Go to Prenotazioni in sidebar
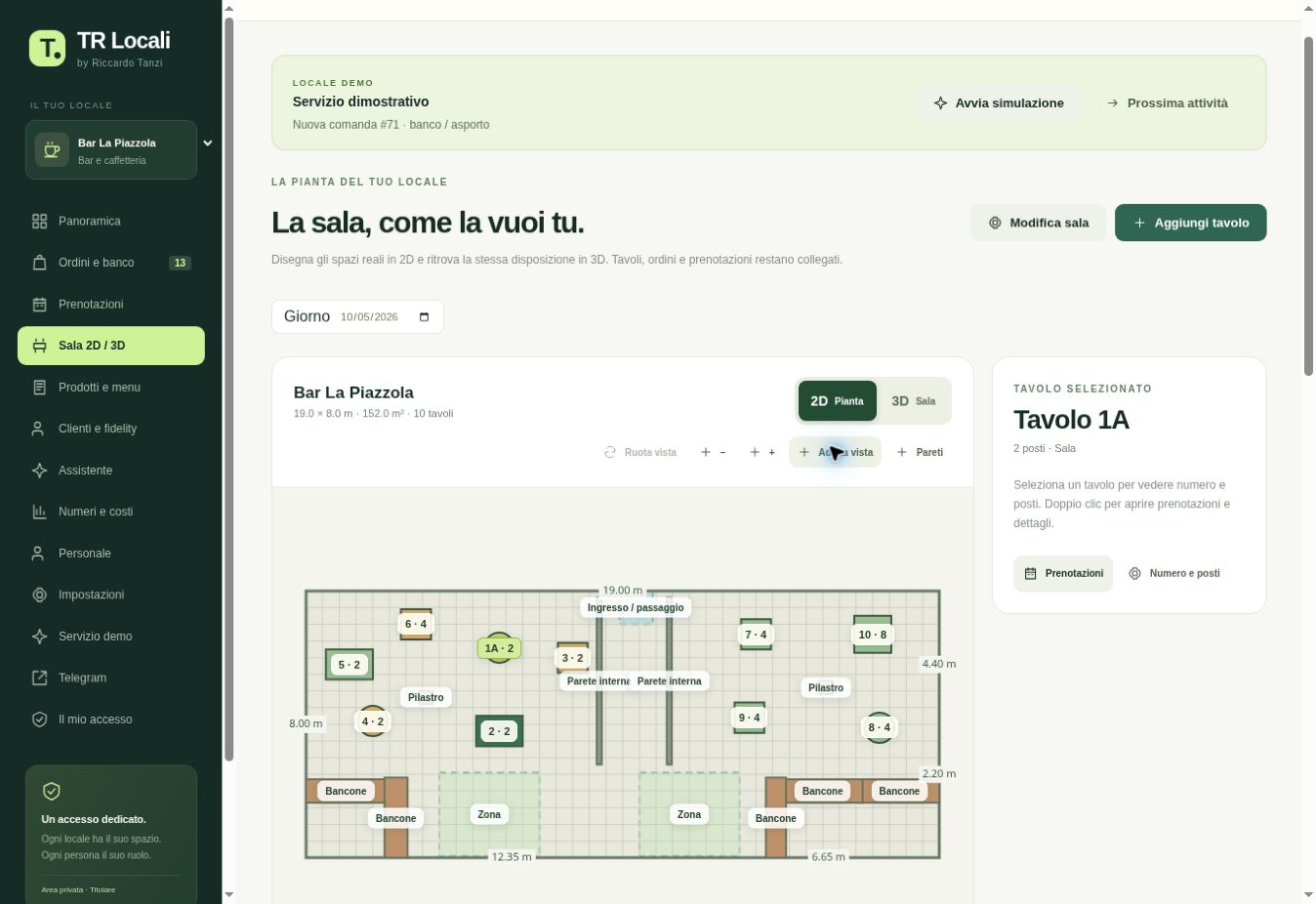The width and height of the screenshot is (1316, 904). click(111, 305)
